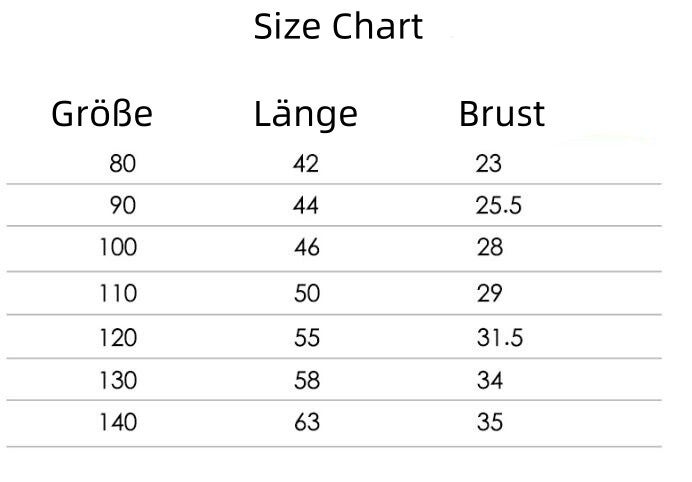Click the length value 58
This screenshot has width=692, height=482.
306,380
